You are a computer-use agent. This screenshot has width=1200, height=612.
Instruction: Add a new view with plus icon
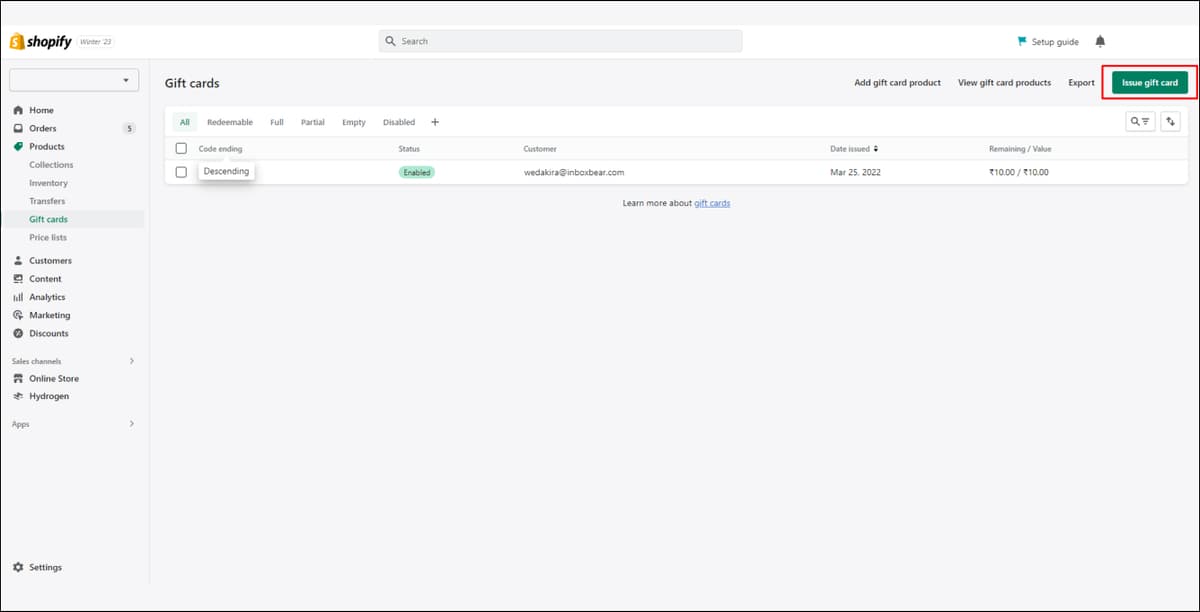(435, 122)
